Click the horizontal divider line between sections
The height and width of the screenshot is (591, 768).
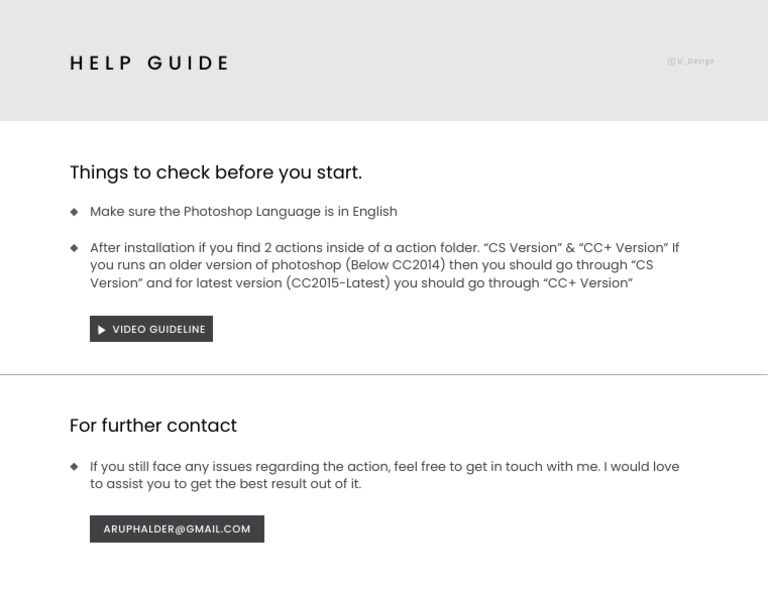(384, 375)
